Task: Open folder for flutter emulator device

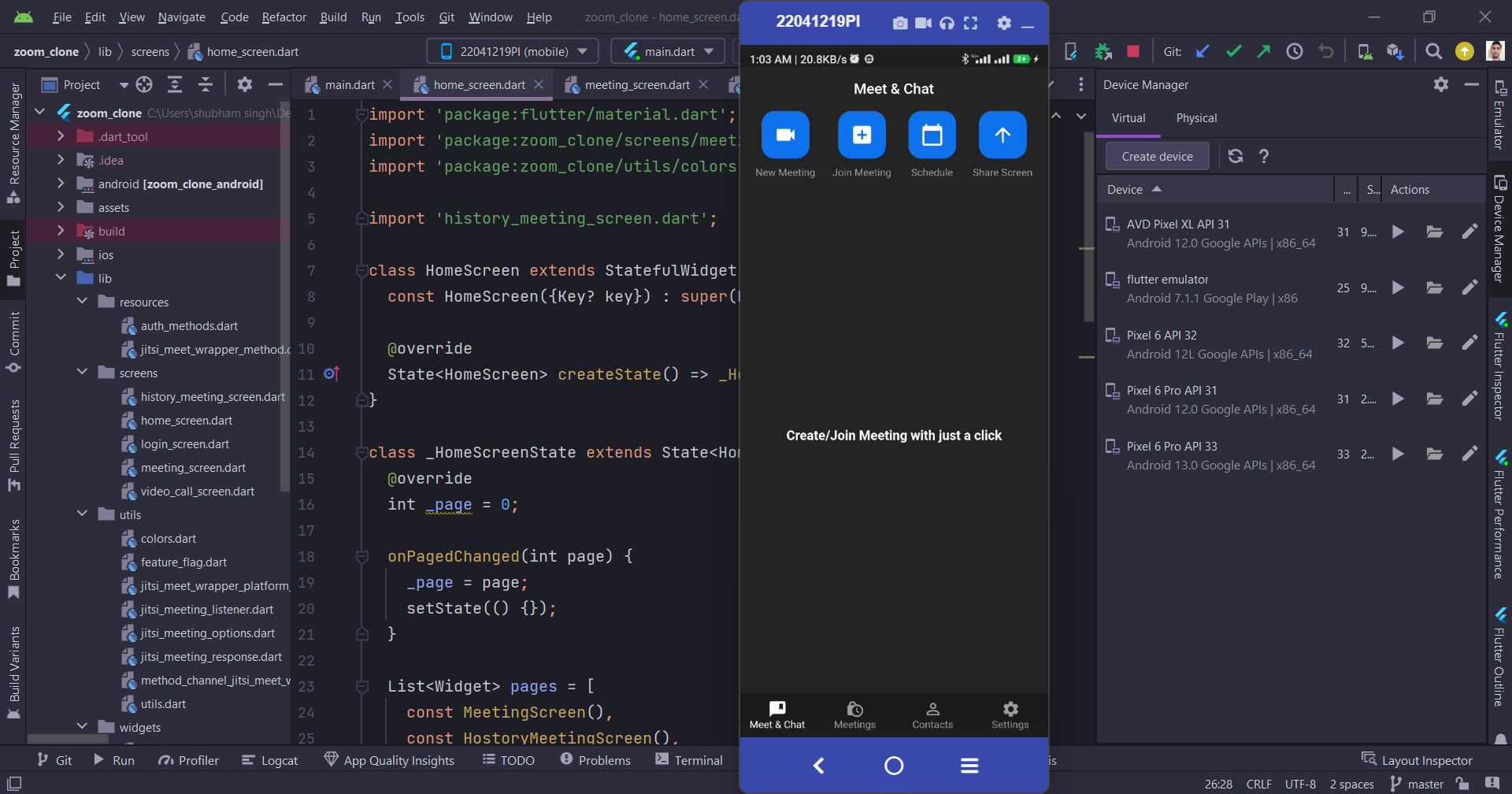Action: pos(1435,288)
